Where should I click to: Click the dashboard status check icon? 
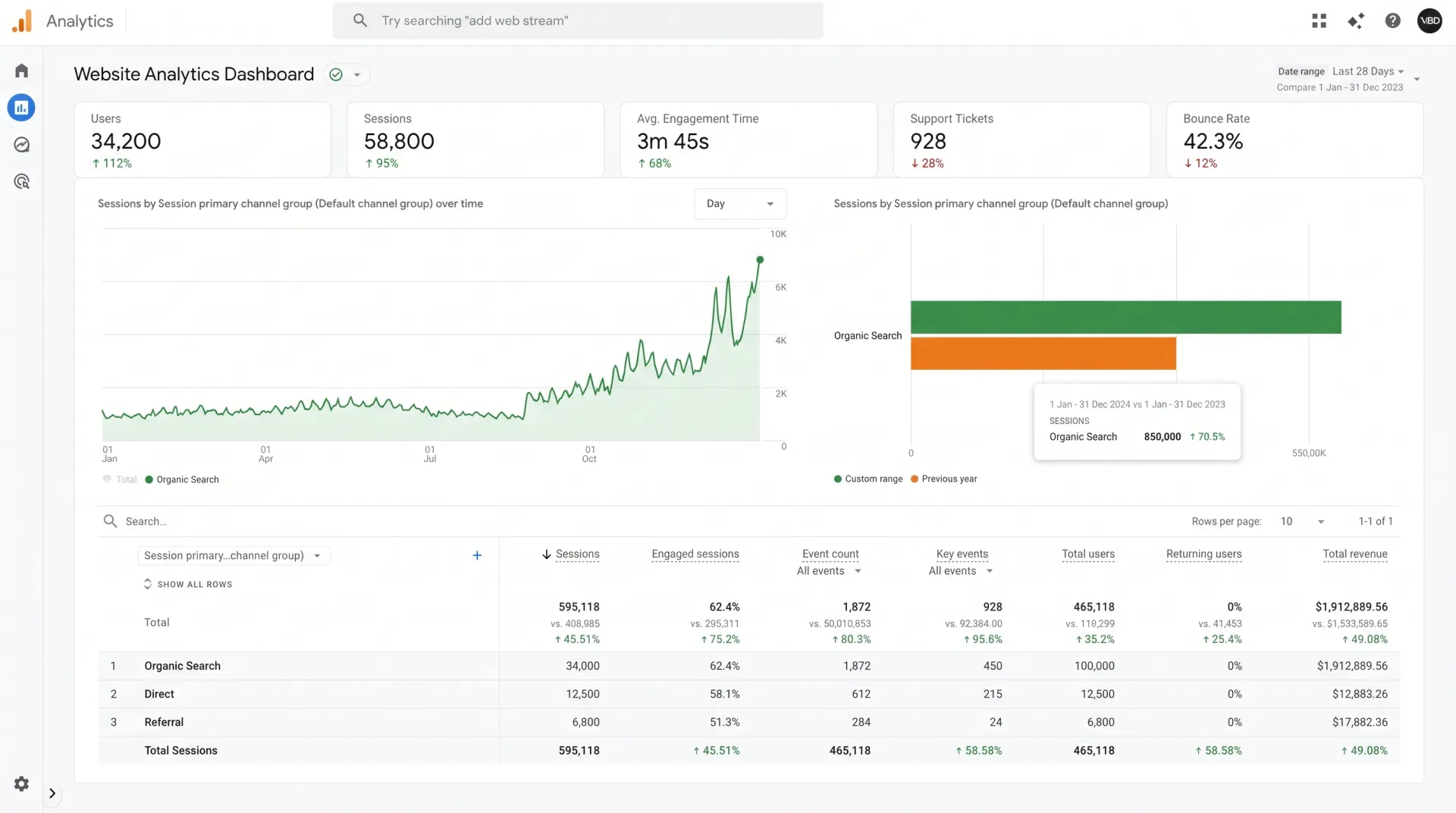click(x=336, y=74)
